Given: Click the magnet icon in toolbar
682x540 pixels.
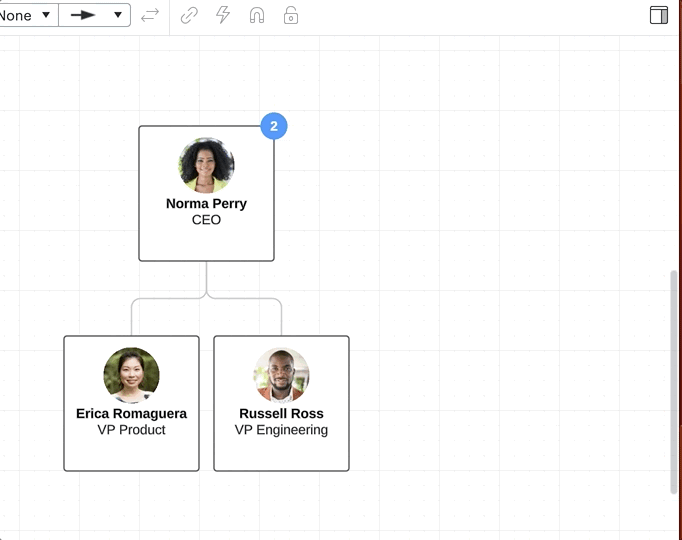Looking at the screenshot, I should tap(257, 15).
